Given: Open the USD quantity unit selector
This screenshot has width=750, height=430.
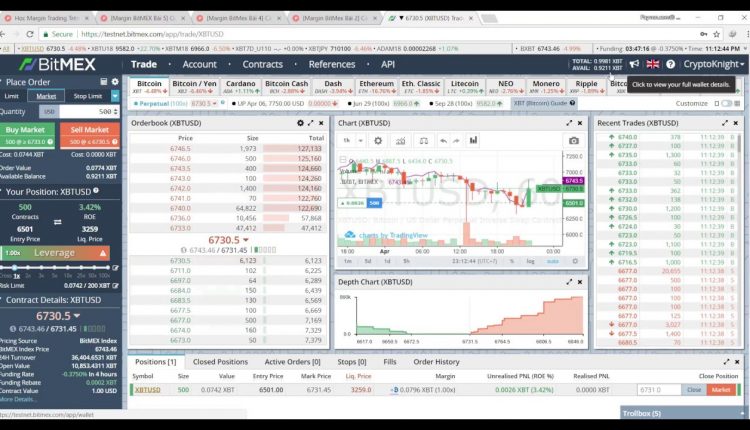Looking at the screenshot, I should point(49,111).
